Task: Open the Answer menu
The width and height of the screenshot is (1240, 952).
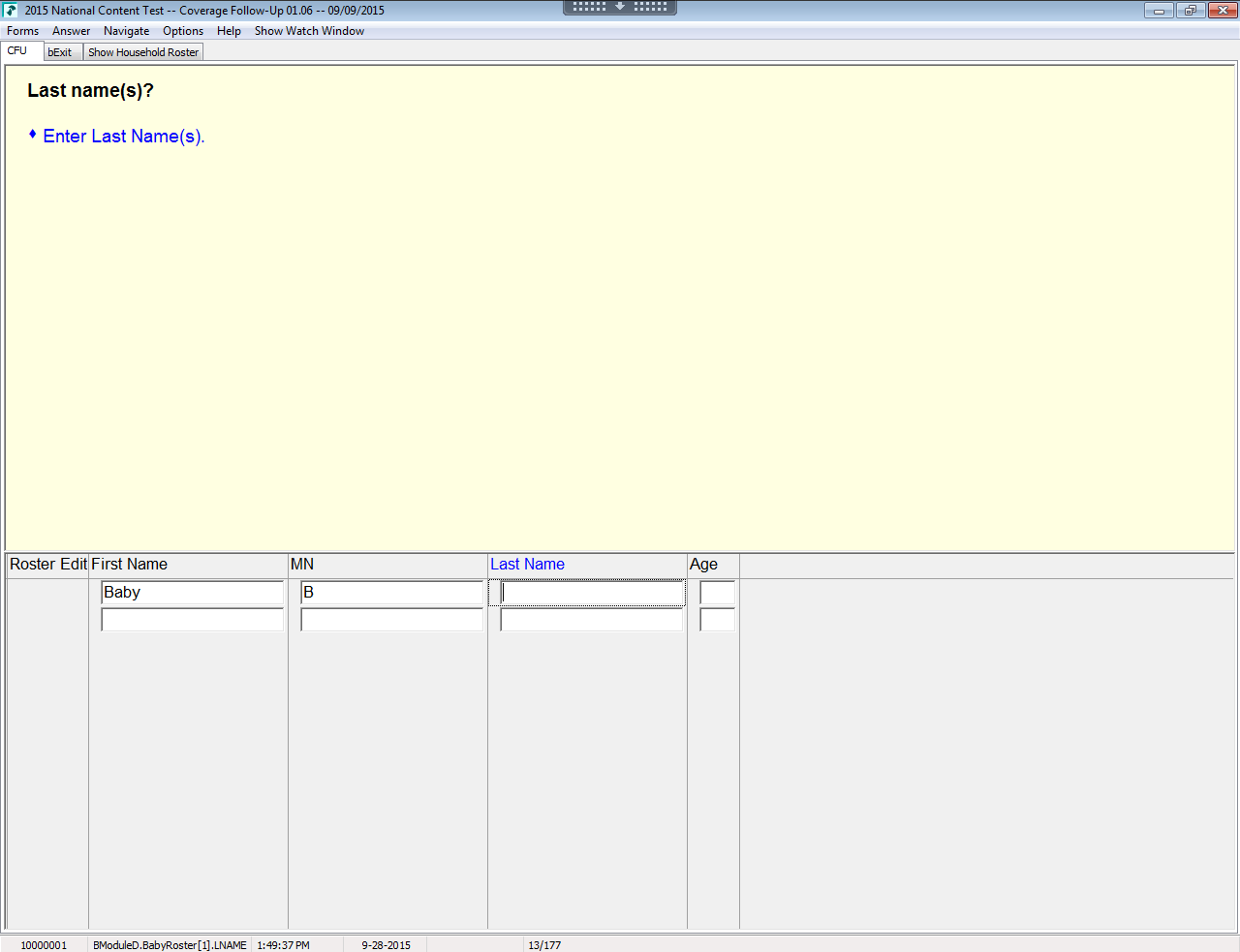Action: (72, 31)
